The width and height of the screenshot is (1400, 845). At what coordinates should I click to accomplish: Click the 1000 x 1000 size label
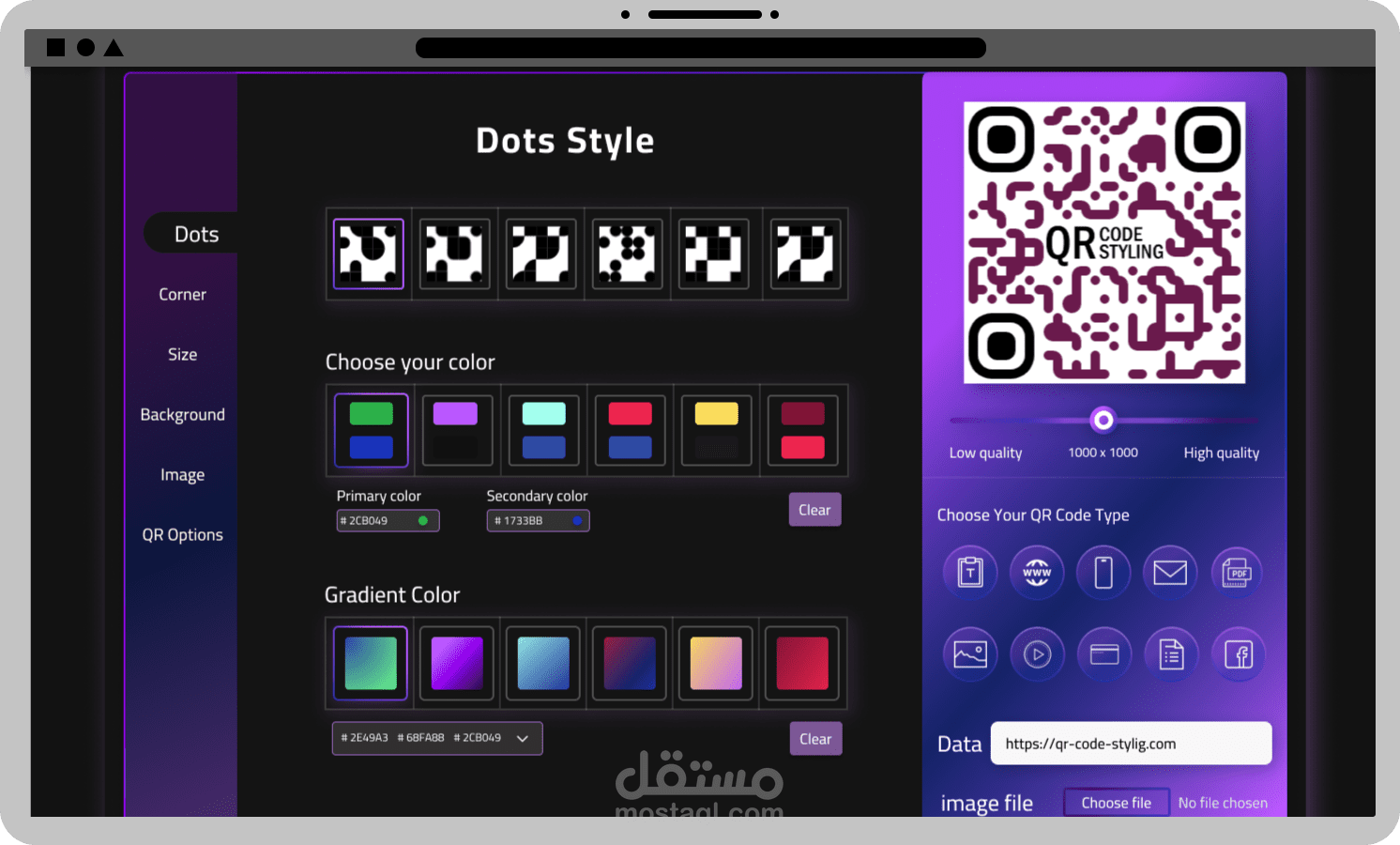[x=1103, y=453]
